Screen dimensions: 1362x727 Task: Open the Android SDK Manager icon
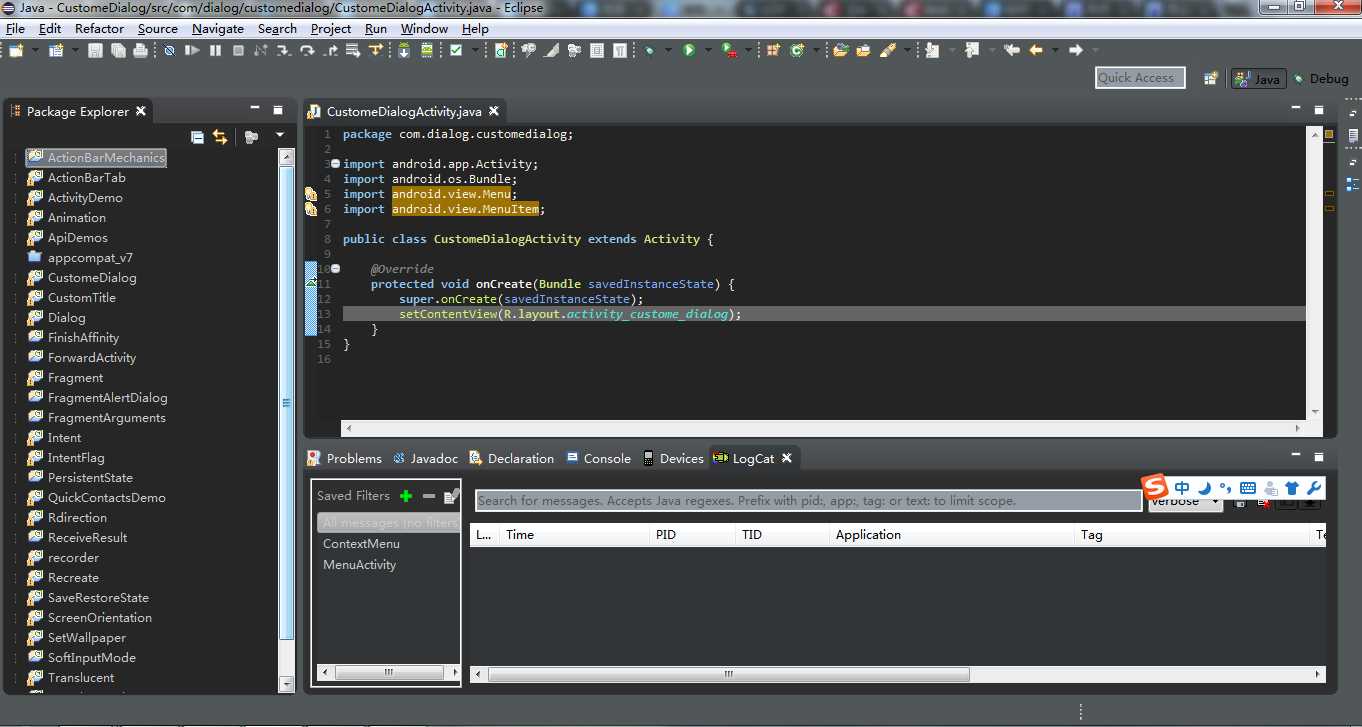pos(404,50)
